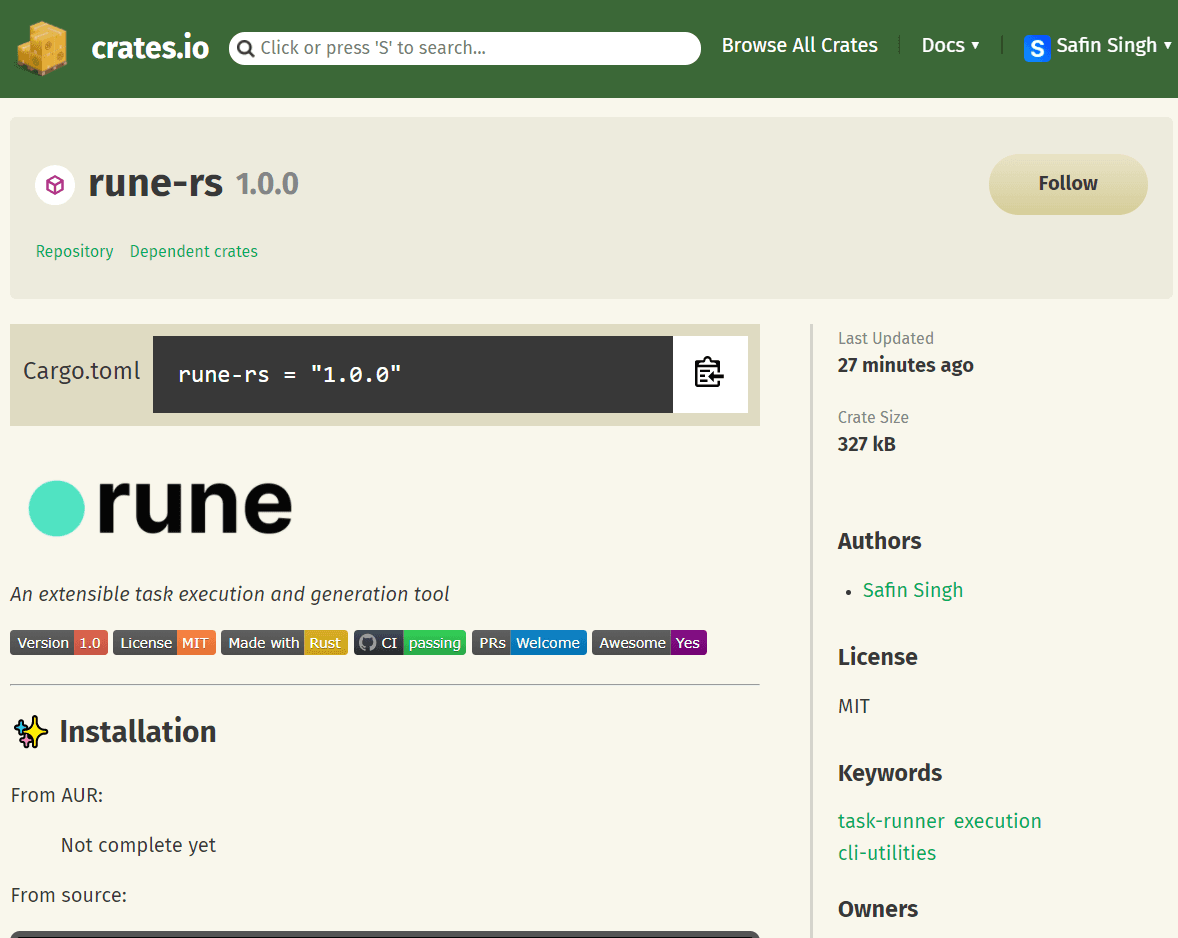Click the crate description tagline text

click(230, 594)
